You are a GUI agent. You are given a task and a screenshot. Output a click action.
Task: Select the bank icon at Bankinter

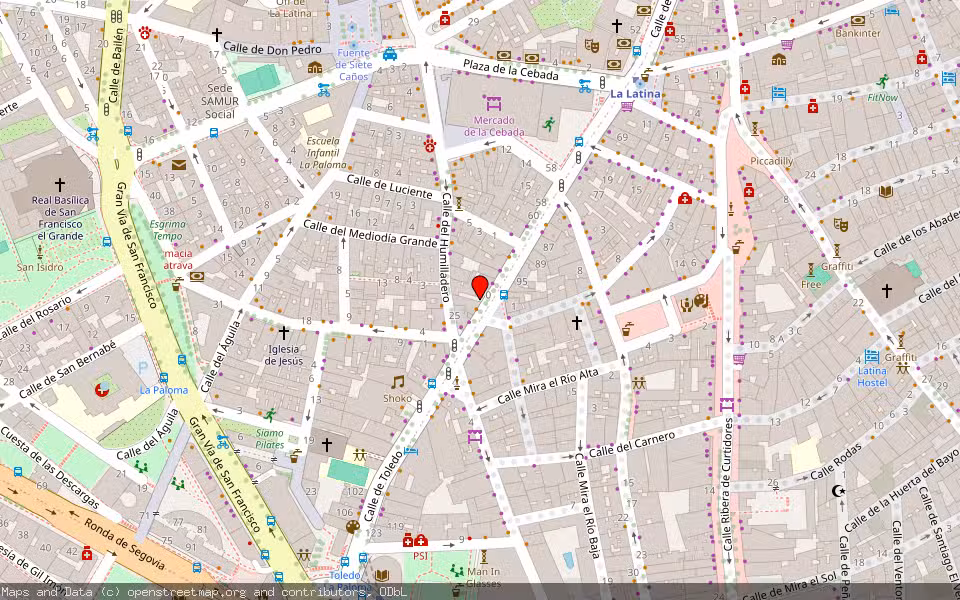[x=859, y=19]
